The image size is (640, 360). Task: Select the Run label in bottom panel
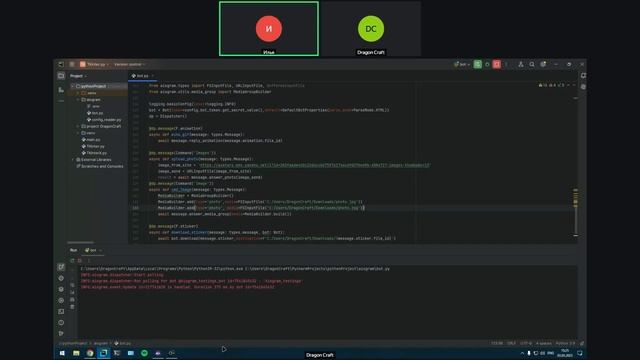pos(73,250)
